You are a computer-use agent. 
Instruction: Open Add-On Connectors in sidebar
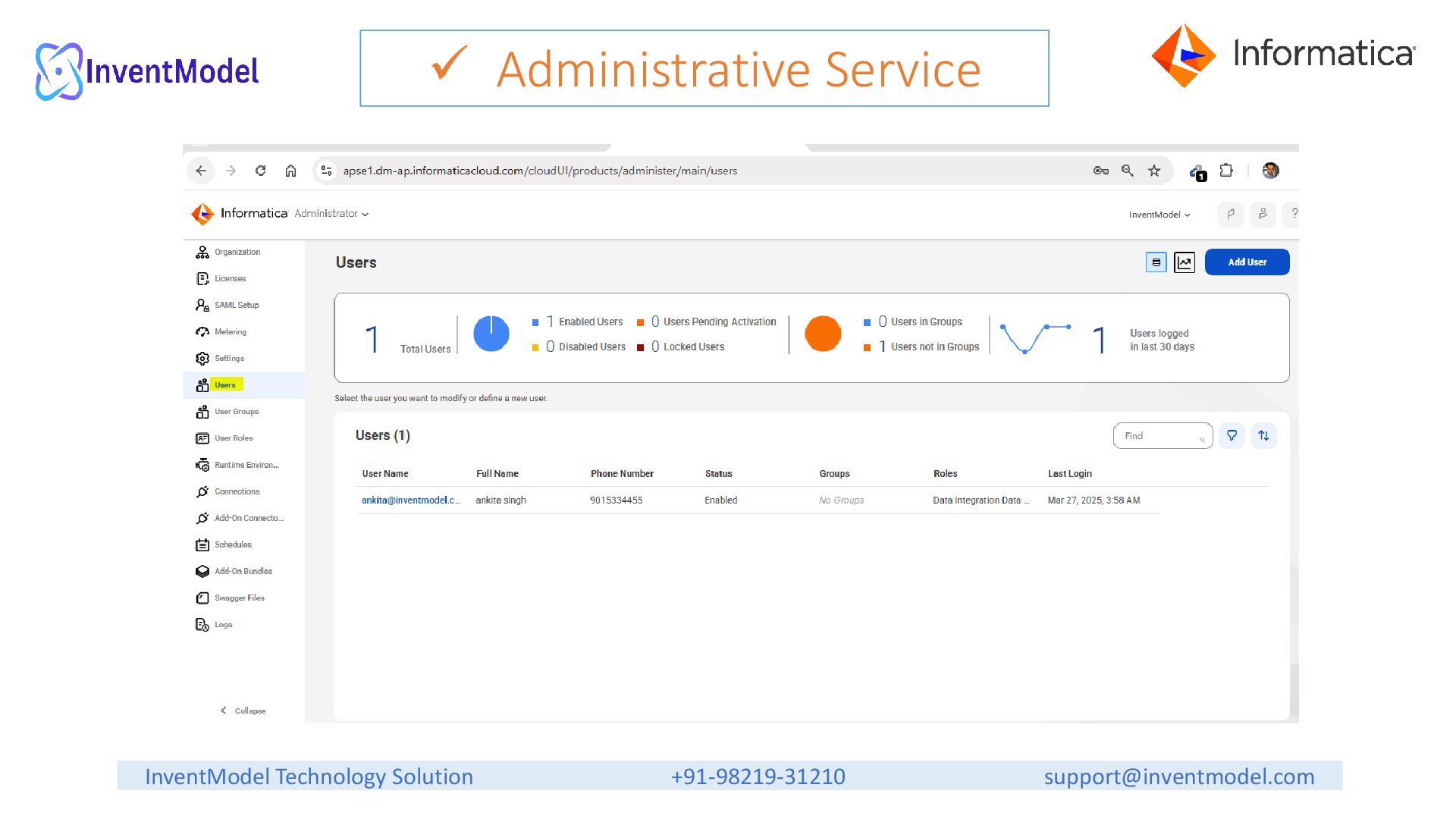click(243, 518)
